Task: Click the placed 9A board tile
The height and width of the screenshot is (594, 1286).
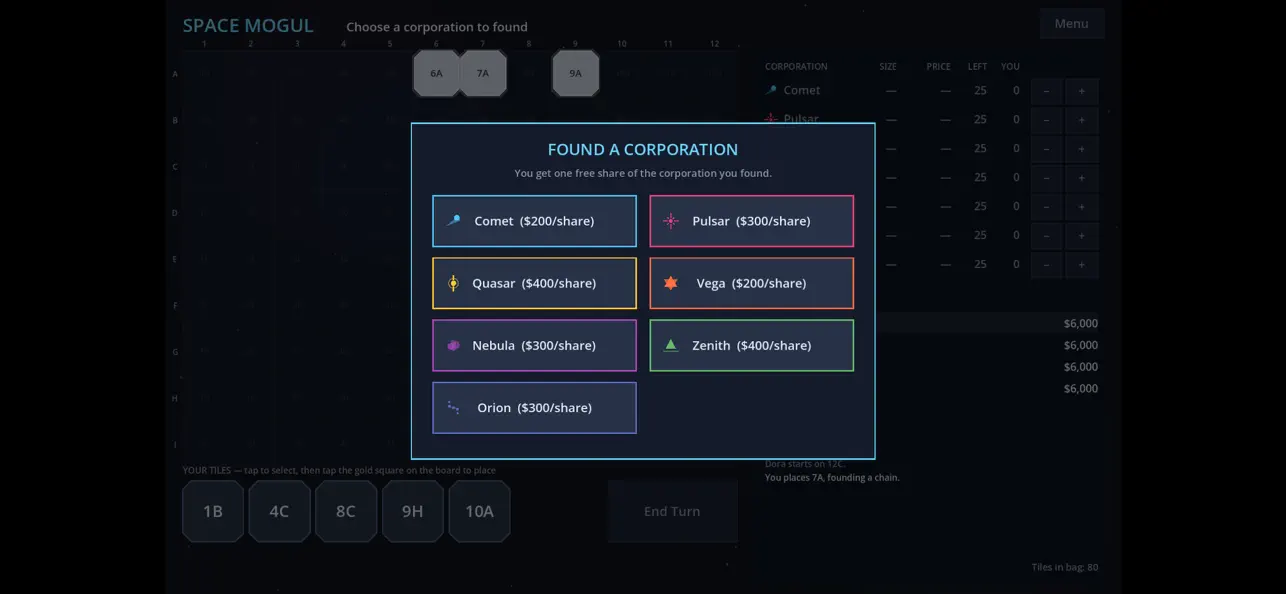Action: click(576, 73)
